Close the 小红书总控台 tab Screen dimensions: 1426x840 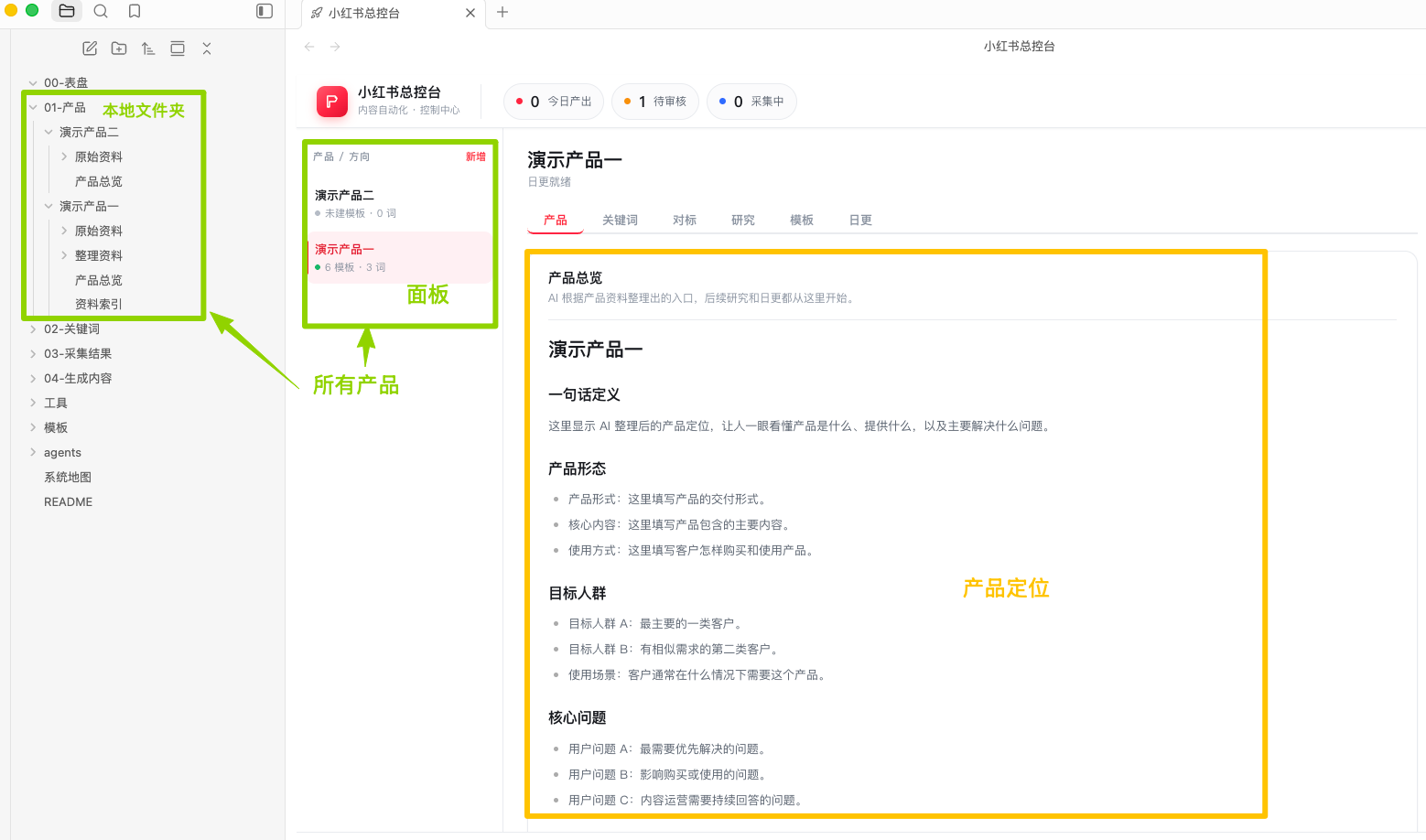click(470, 13)
